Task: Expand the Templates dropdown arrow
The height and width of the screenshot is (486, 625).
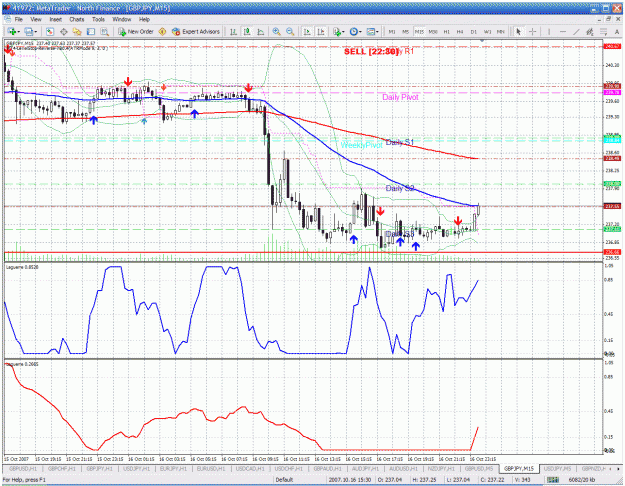Action: (378, 32)
